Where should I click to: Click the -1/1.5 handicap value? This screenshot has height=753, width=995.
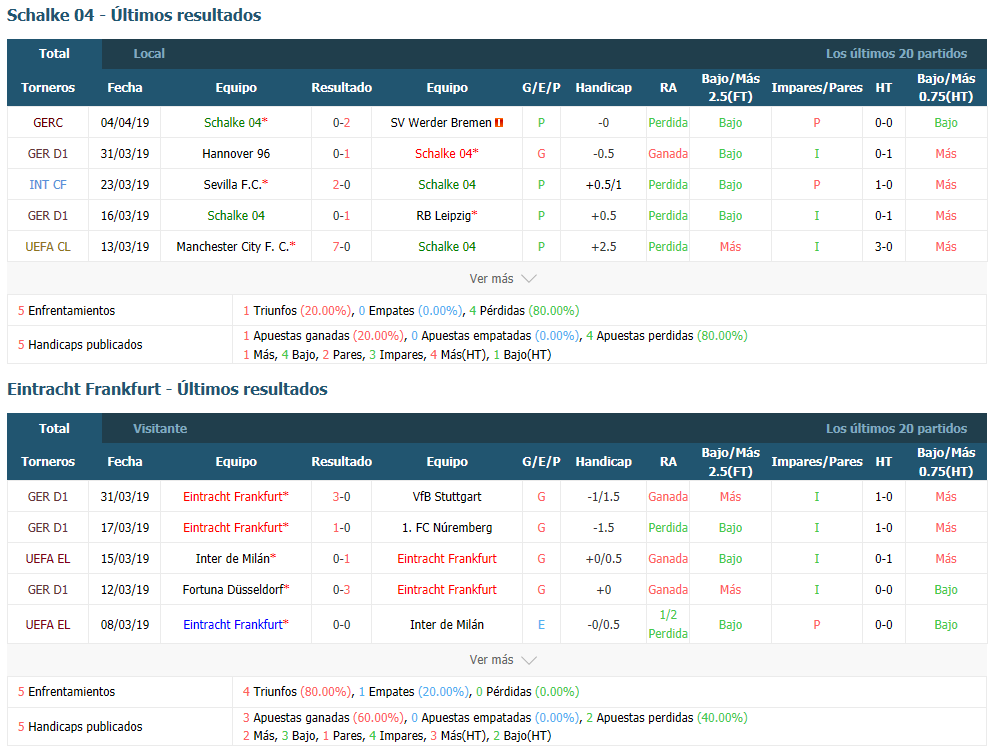click(603, 497)
